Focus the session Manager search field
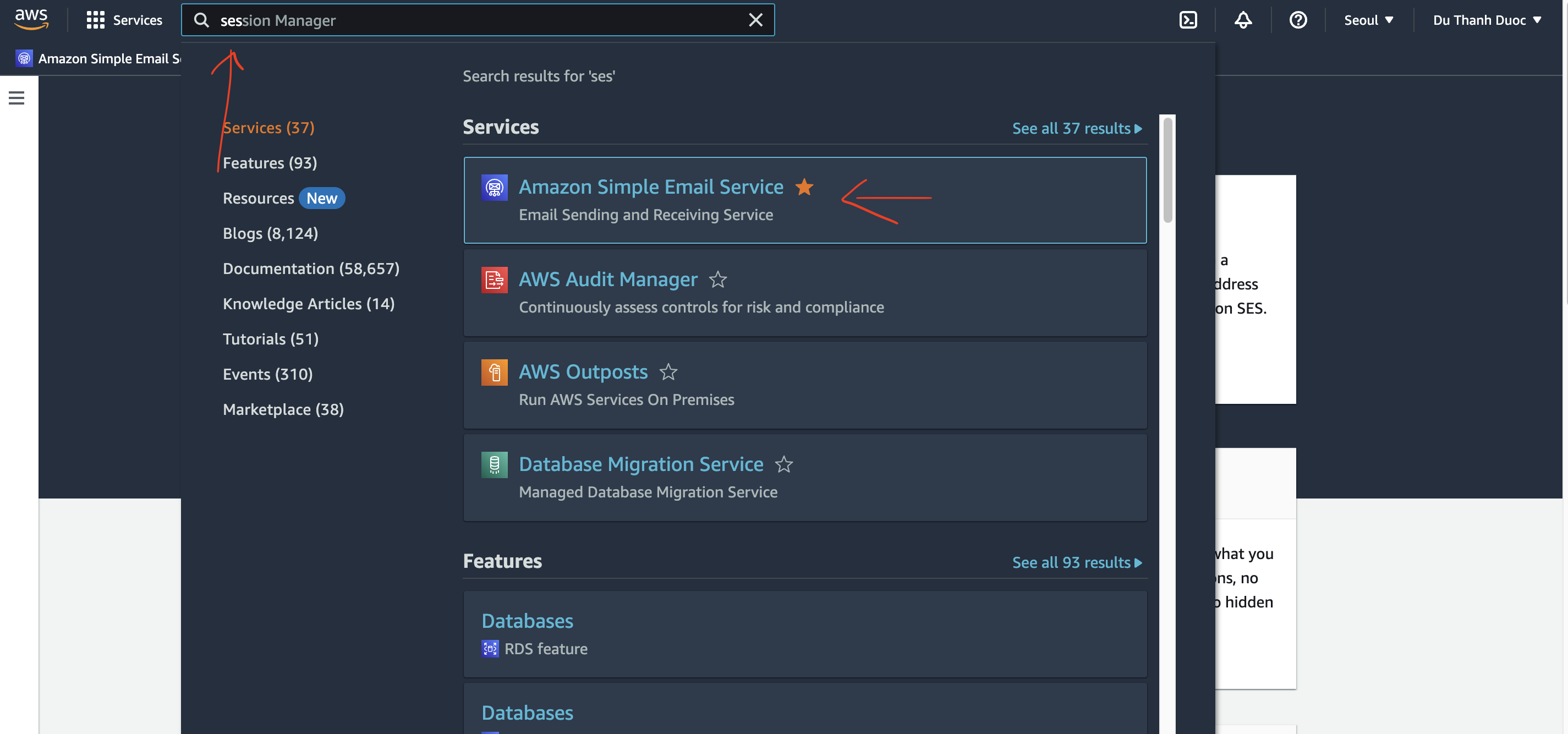Screen dimensions: 1568x734 478,20
